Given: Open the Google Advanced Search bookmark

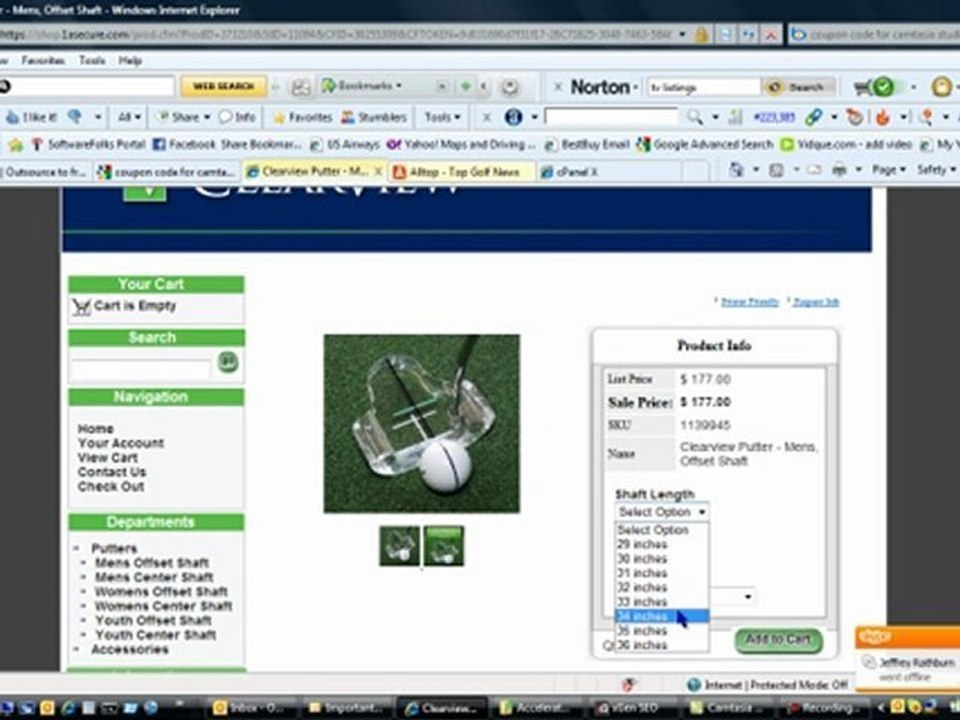Looking at the screenshot, I should point(705,144).
